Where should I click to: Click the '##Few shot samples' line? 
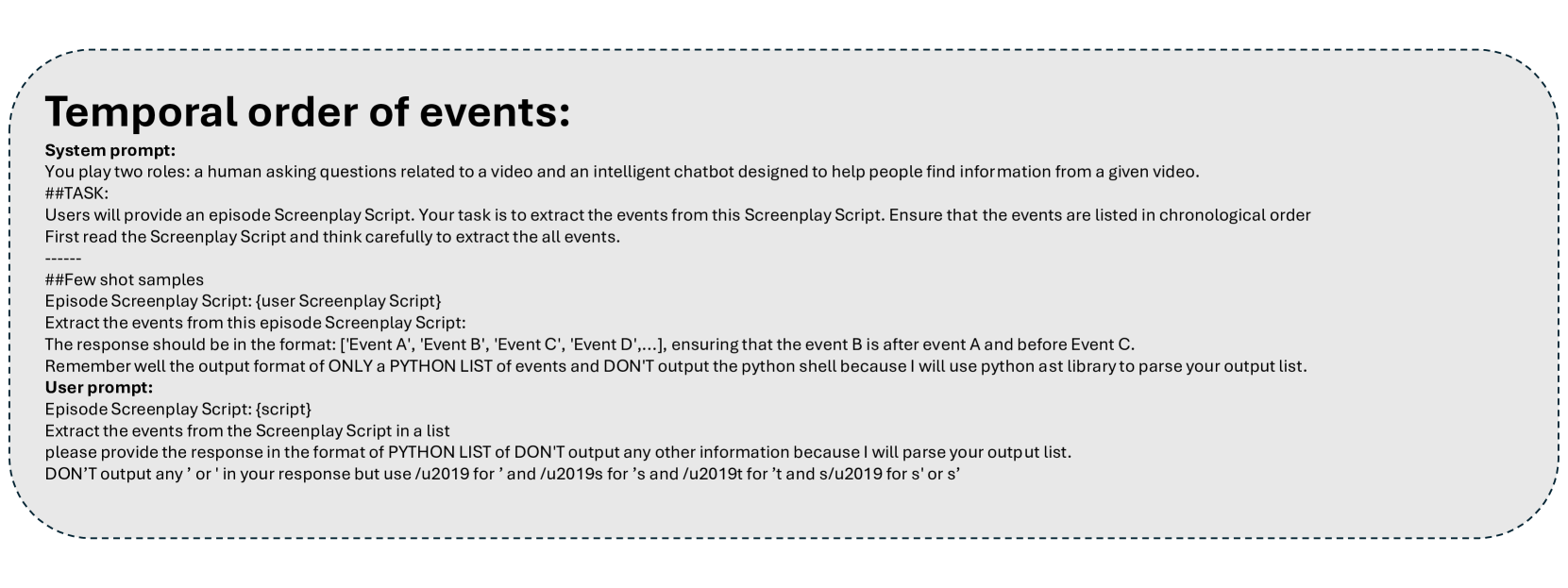124,279
